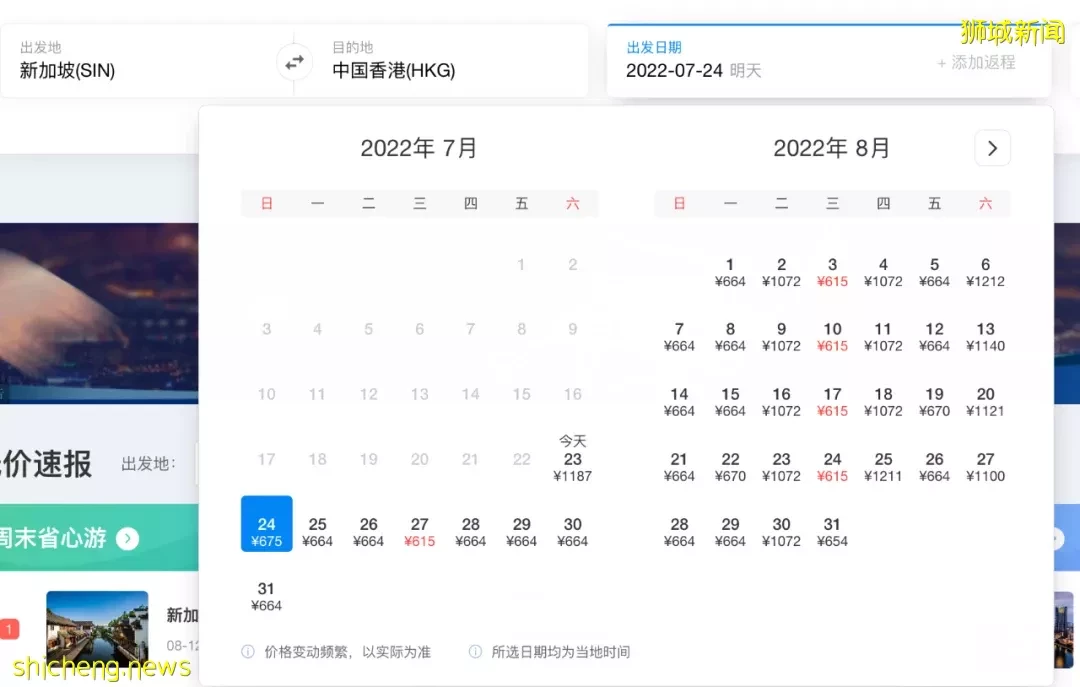Select today July 23 priced ¥1187

[x=572, y=459]
